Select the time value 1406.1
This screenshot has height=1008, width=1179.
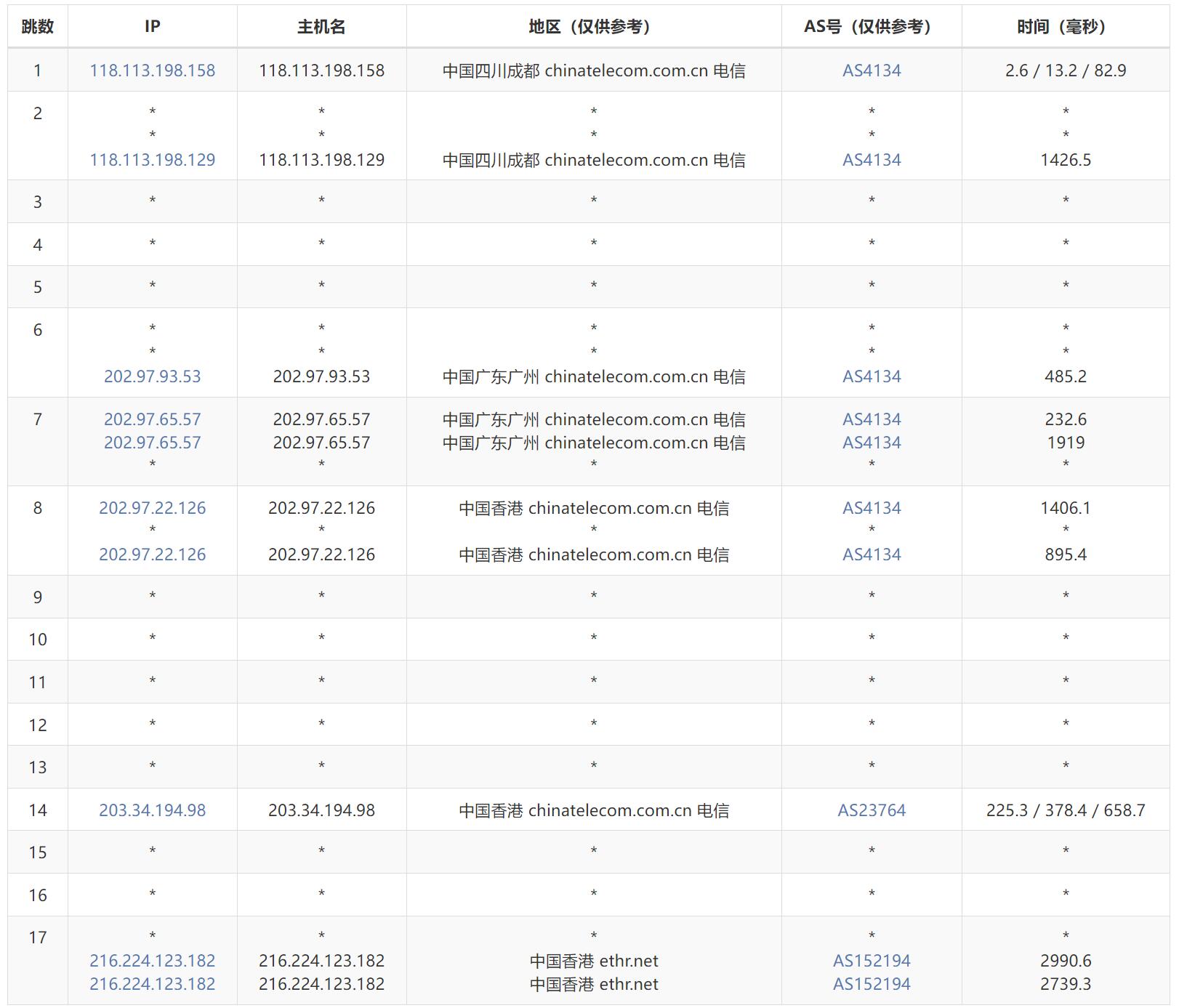(x=1066, y=508)
